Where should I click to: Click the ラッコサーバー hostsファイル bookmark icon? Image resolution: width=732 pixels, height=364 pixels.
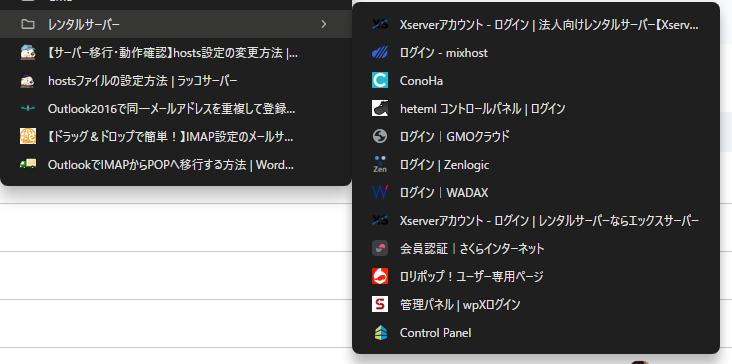[x=28, y=81]
